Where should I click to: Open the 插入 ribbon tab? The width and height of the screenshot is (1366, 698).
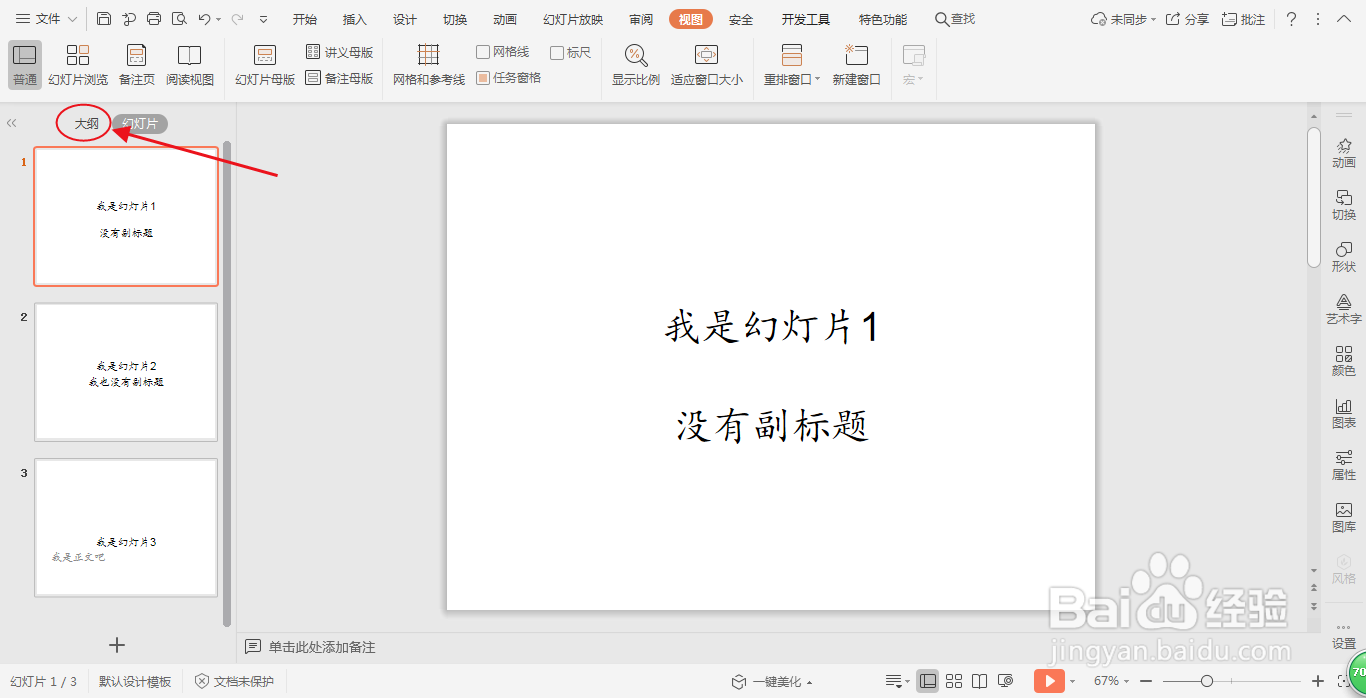click(x=355, y=20)
